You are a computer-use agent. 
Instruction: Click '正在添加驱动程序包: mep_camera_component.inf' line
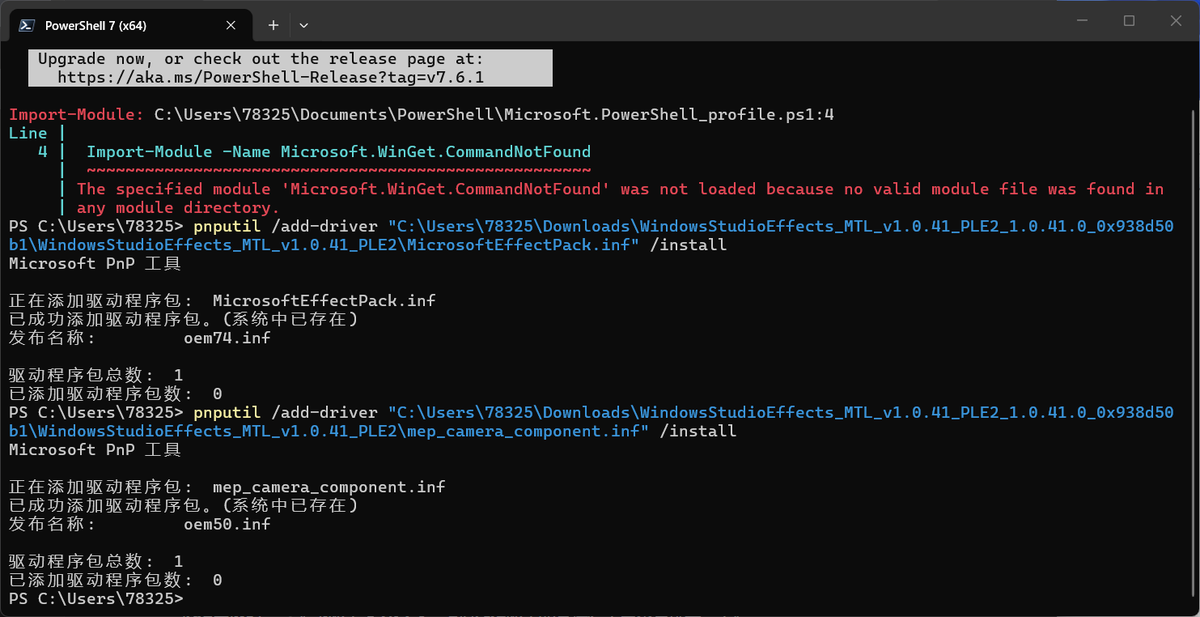[x=227, y=487]
